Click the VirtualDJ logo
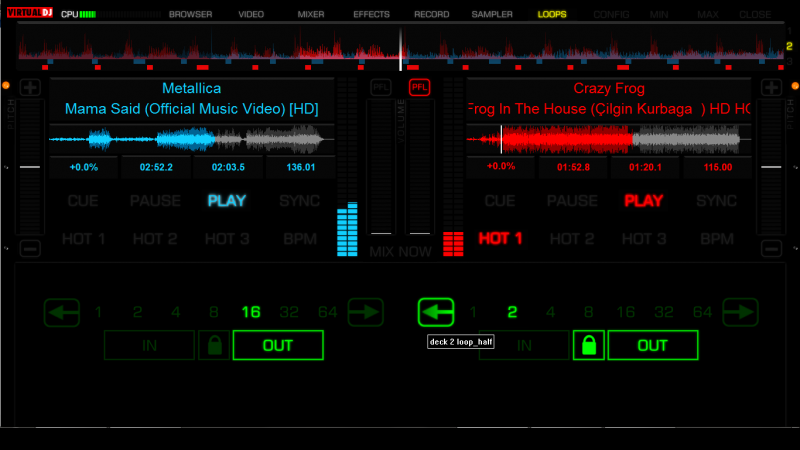800x450 pixels. (x=30, y=12)
